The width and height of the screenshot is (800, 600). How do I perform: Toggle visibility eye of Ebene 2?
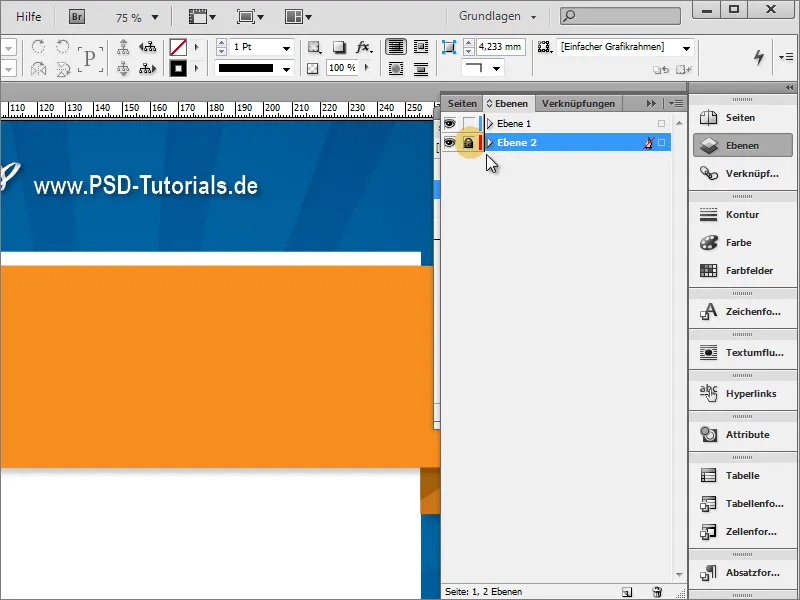(449, 143)
